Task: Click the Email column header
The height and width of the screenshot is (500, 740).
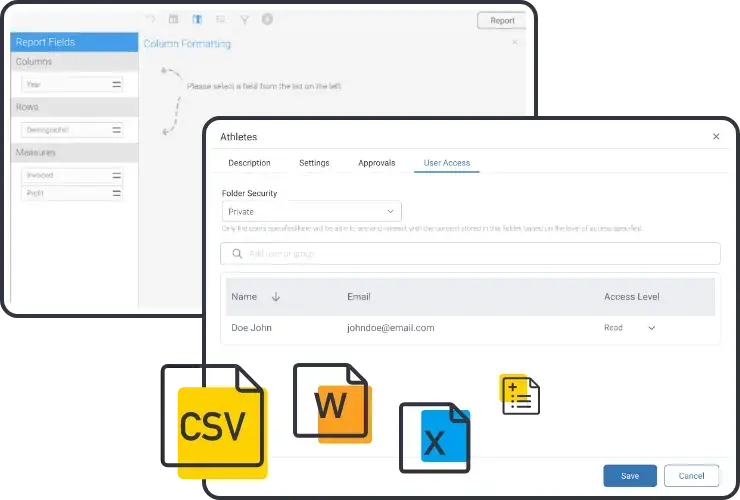Action: pyautogui.click(x=359, y=297)
